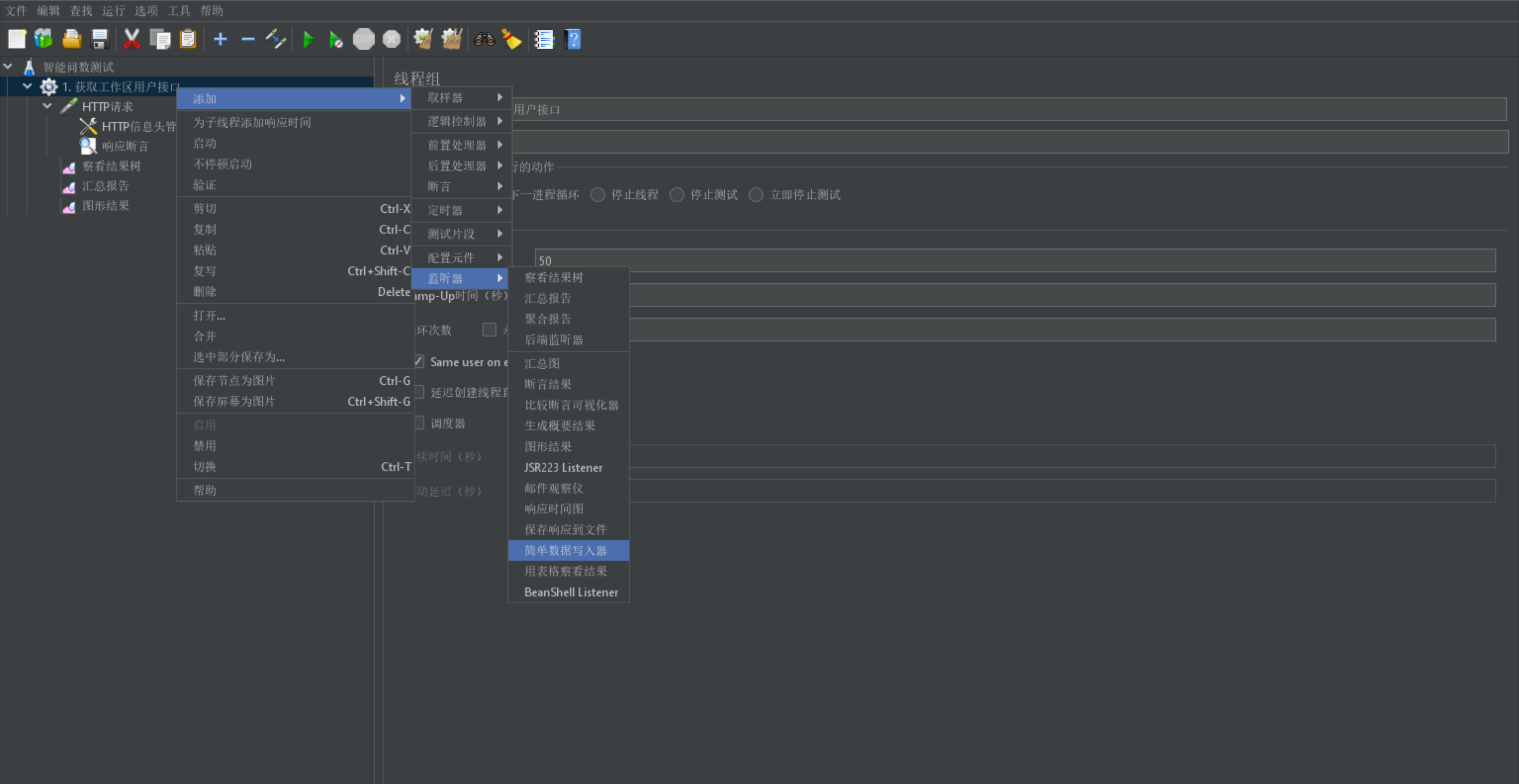
Task: Click the New test plan icon
Action: click(x=17, y=40)
